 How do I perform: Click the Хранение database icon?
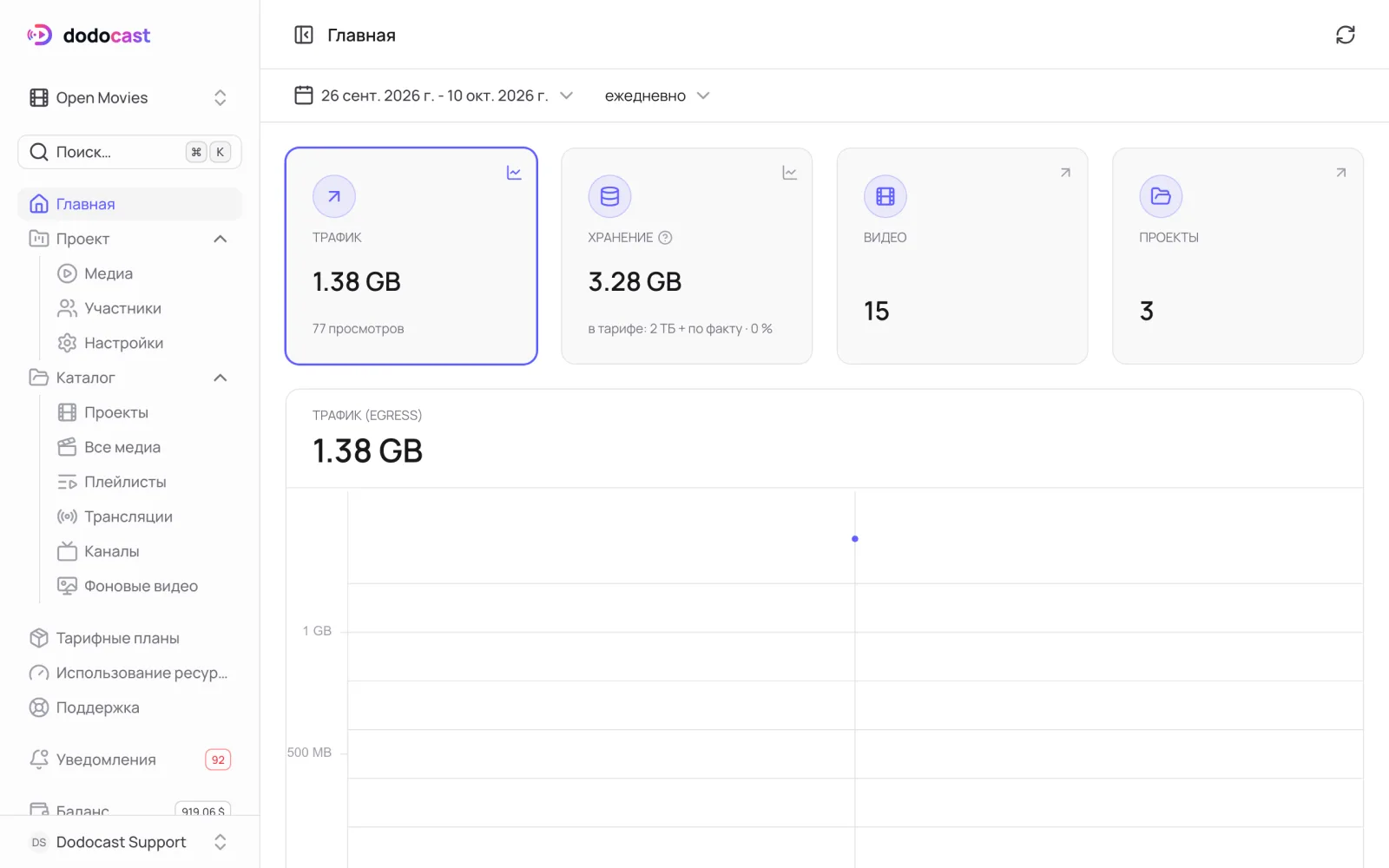pyautogui.click(x=609, y=196)
